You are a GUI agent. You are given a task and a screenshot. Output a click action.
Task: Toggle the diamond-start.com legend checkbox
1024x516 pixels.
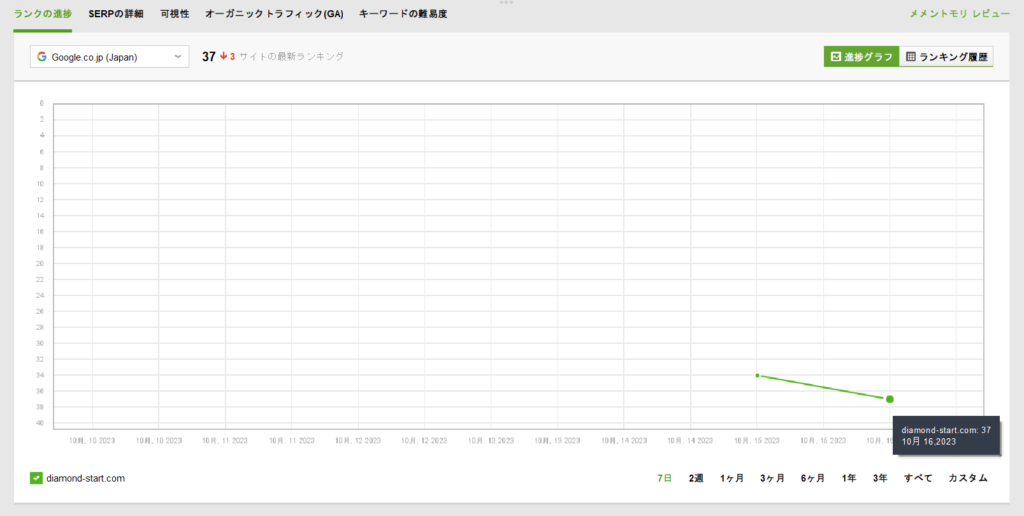coord(36,478)
